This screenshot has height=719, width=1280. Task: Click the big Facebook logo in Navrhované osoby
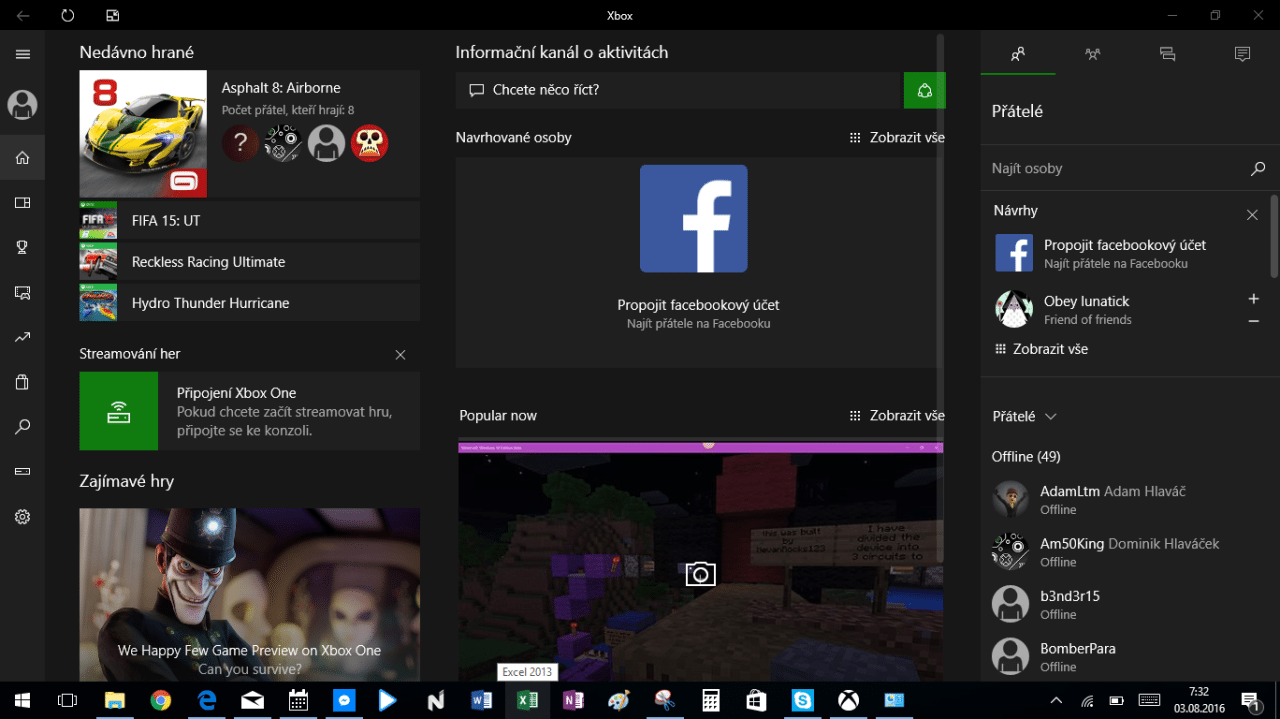[694, 219]
